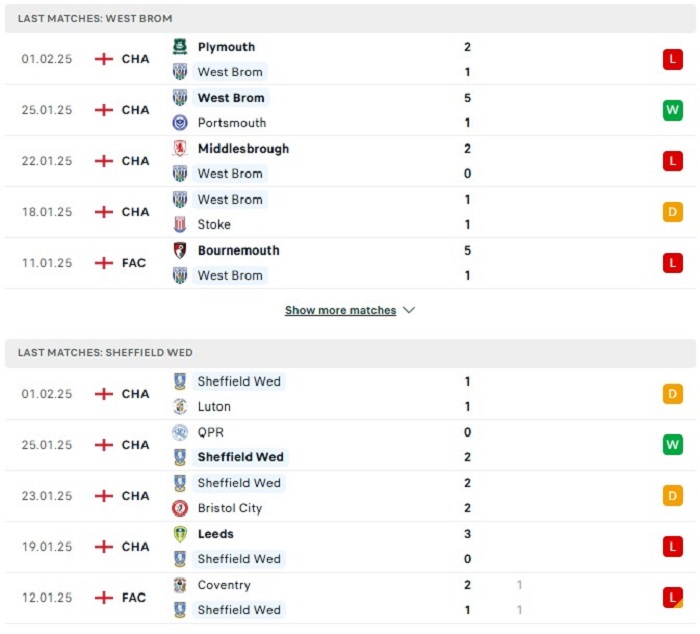Click the Bristol City club crest icon
The image size is (700, 634).
180,508
